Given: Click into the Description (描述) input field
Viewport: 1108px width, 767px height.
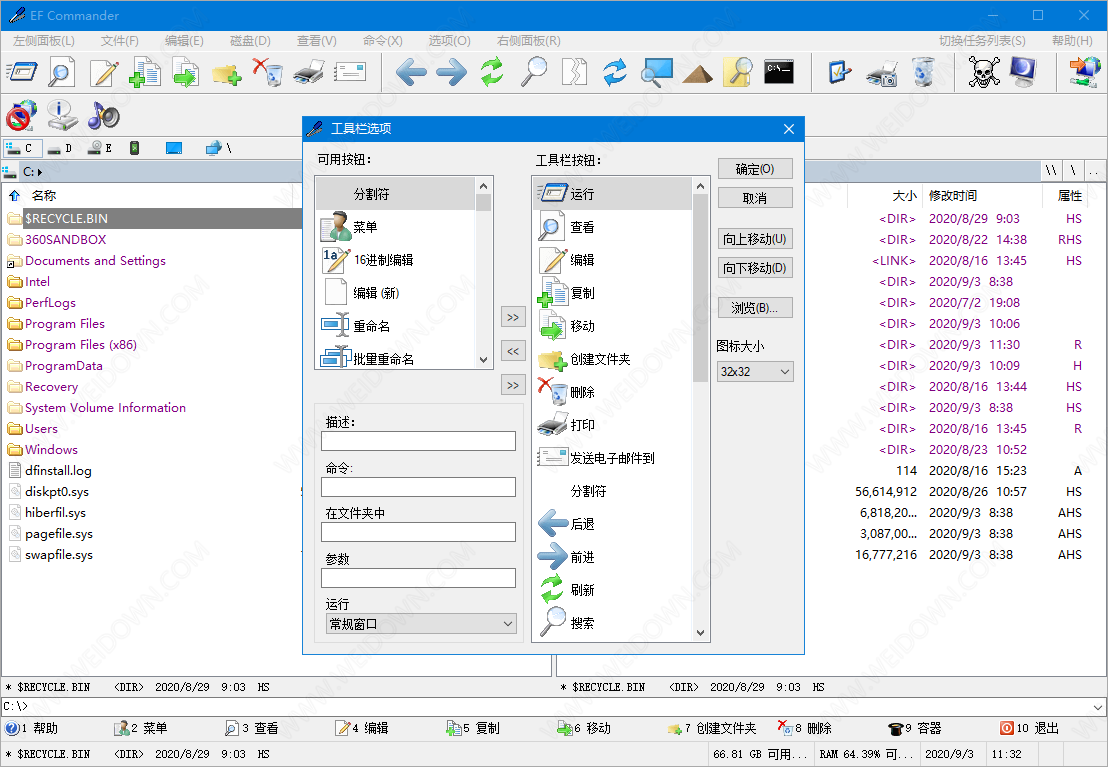Looking at the screenshot, I should point(418,441).
